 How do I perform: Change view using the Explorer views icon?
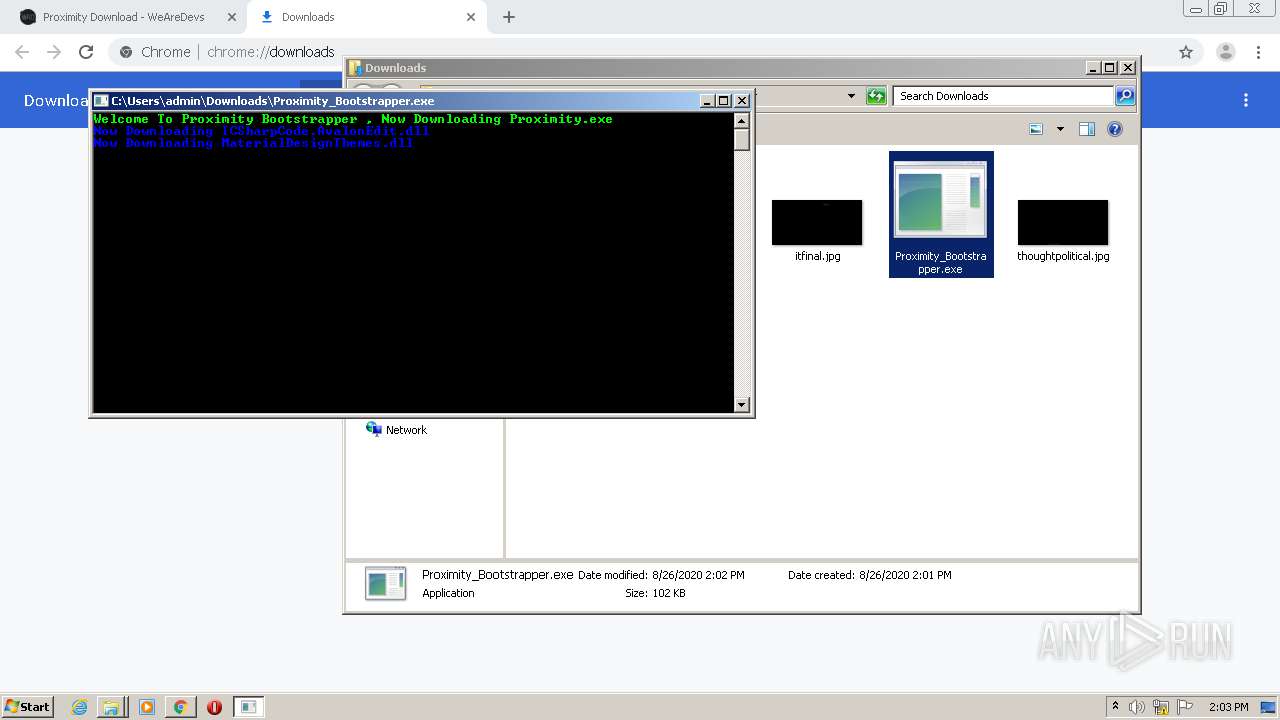click(x=1036, y=129)
